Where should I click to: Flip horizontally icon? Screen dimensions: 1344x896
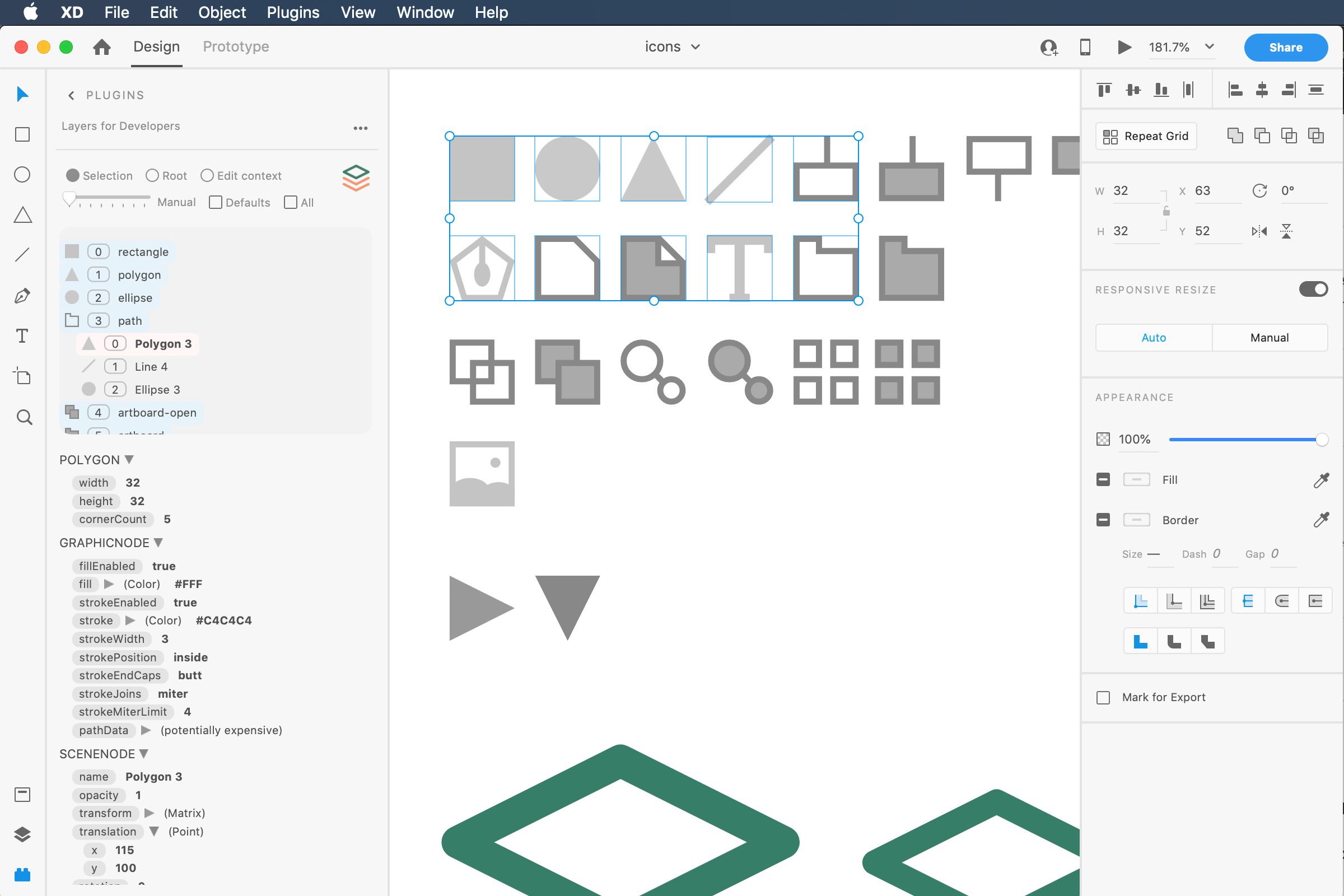(x=1259, y=231)
